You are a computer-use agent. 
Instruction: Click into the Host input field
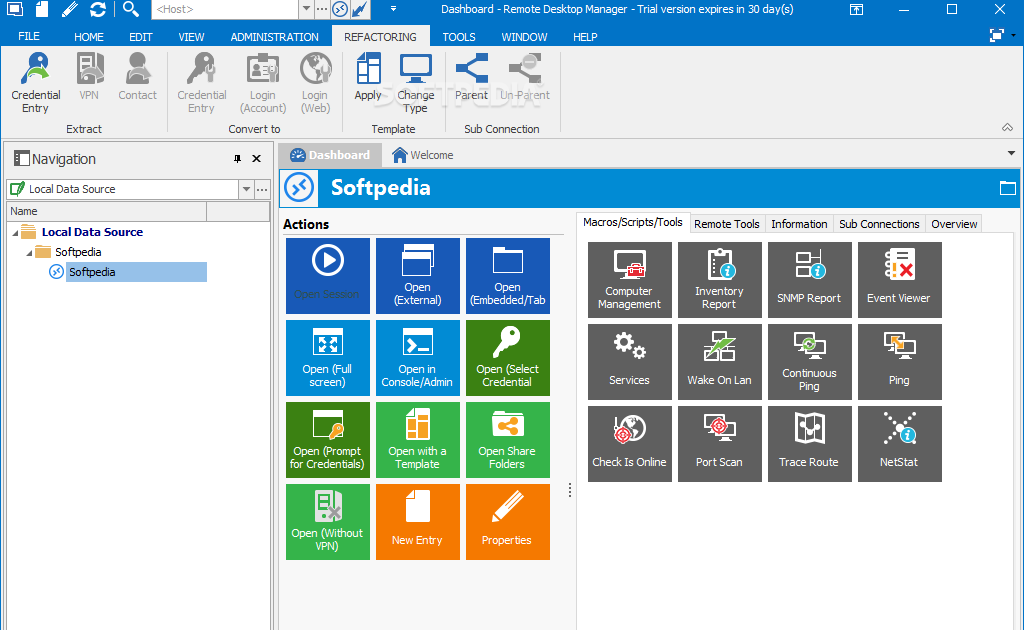tap(225, 9)
